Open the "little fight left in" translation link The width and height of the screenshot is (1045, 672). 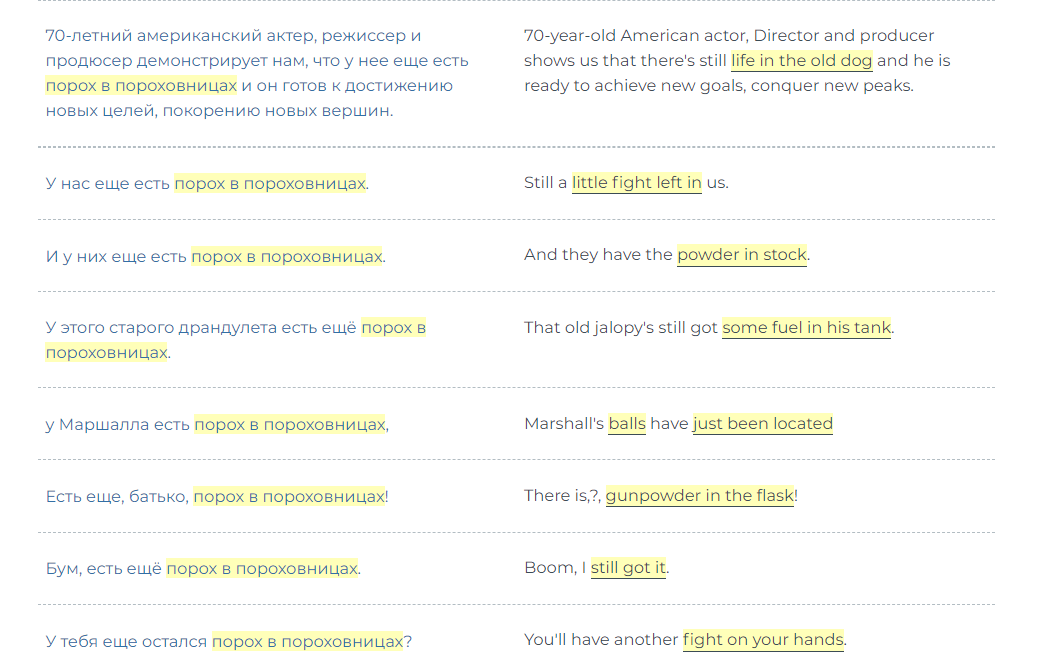636,183
